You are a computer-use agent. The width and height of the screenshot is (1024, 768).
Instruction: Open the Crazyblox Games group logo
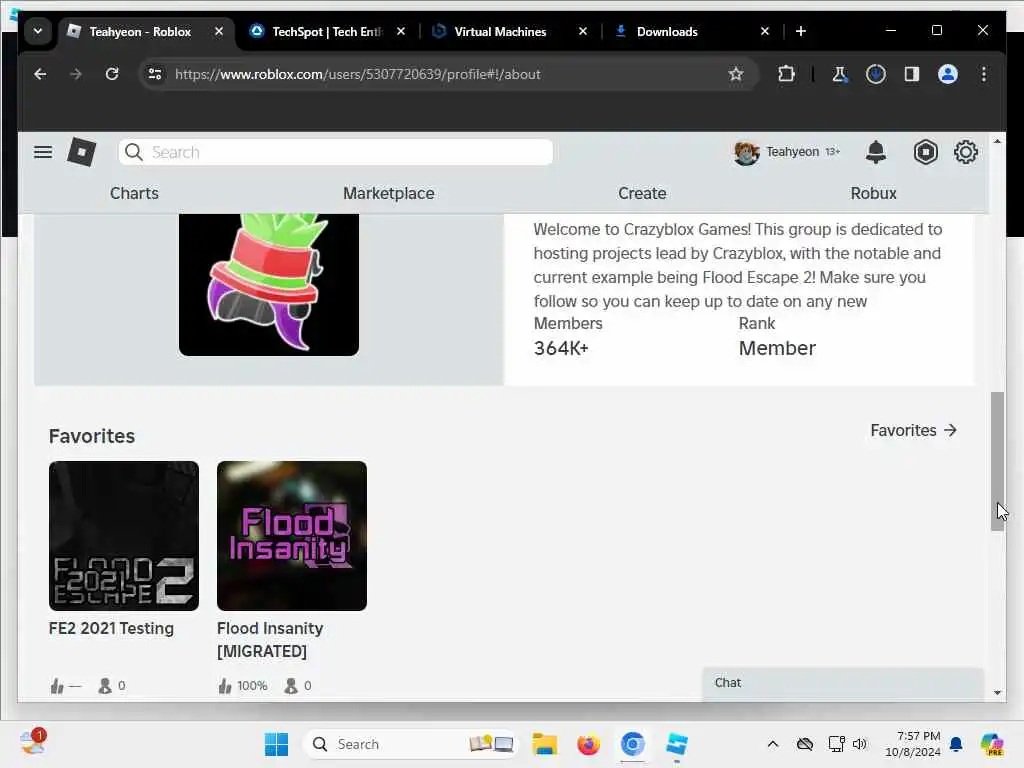tap(268, 285)
